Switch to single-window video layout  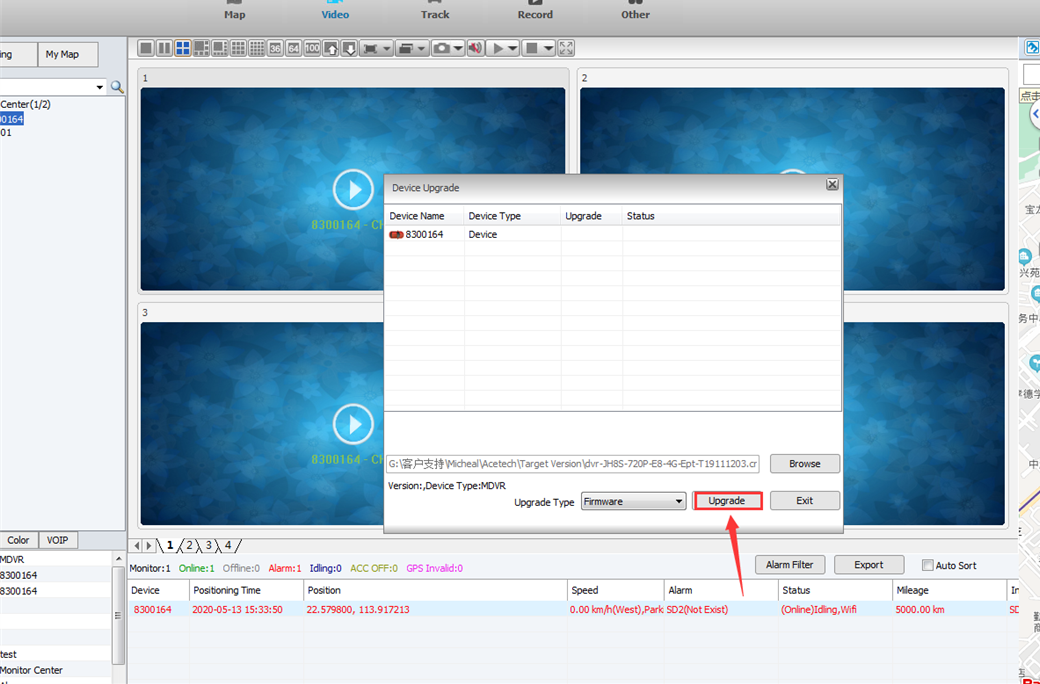pyautogui.click(x=146, y=48)
